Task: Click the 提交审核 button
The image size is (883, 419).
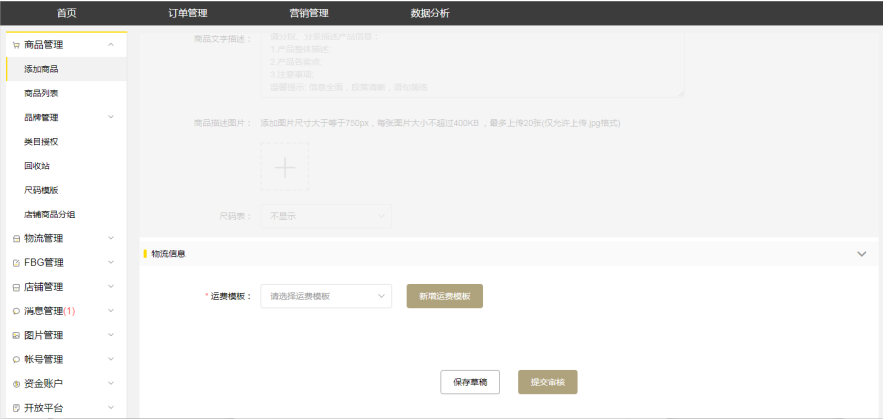Action: [548, 382]
